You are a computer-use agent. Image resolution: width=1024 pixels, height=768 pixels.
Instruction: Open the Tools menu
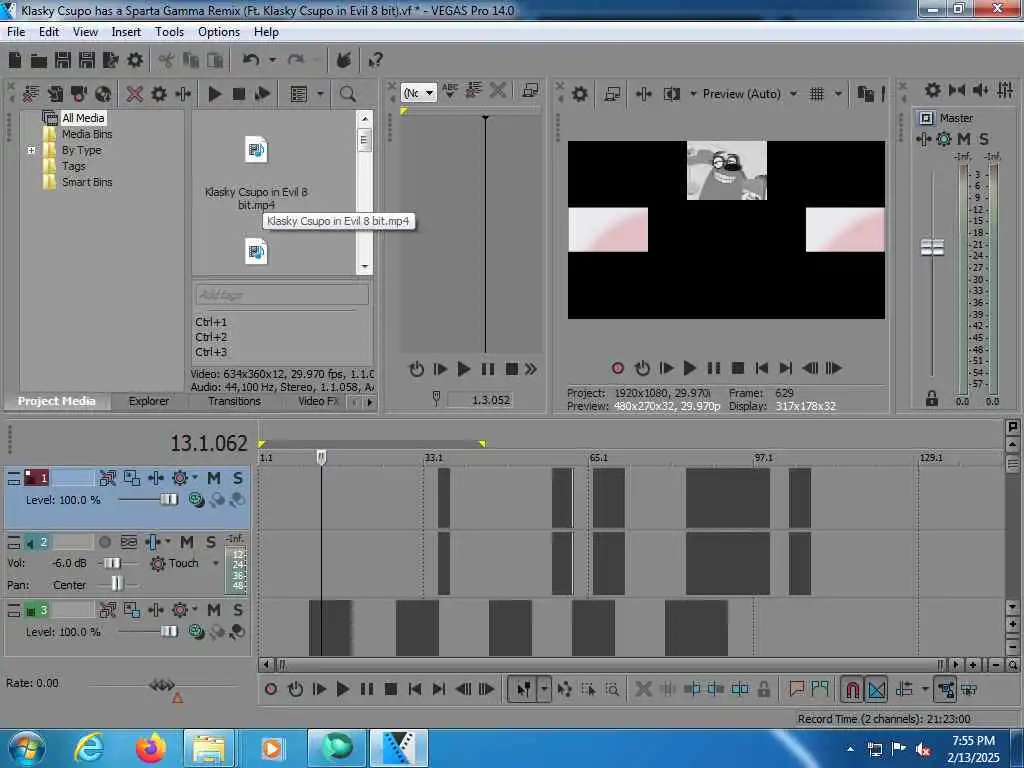tap(169, 32)
